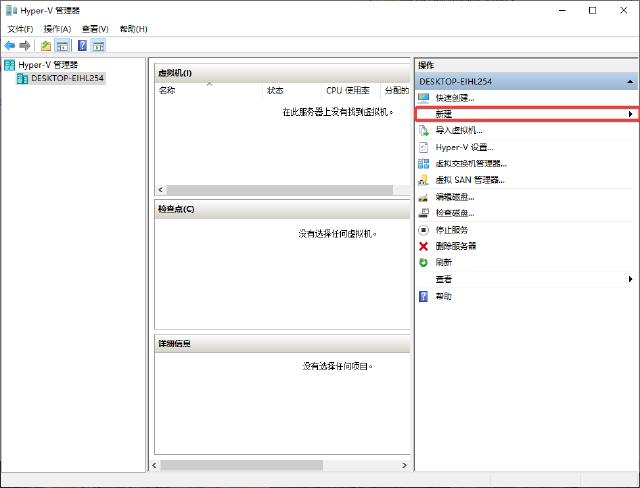640x488 pixels.
Task: Click the blue help toolbar icon
Action: coord(82,46)
